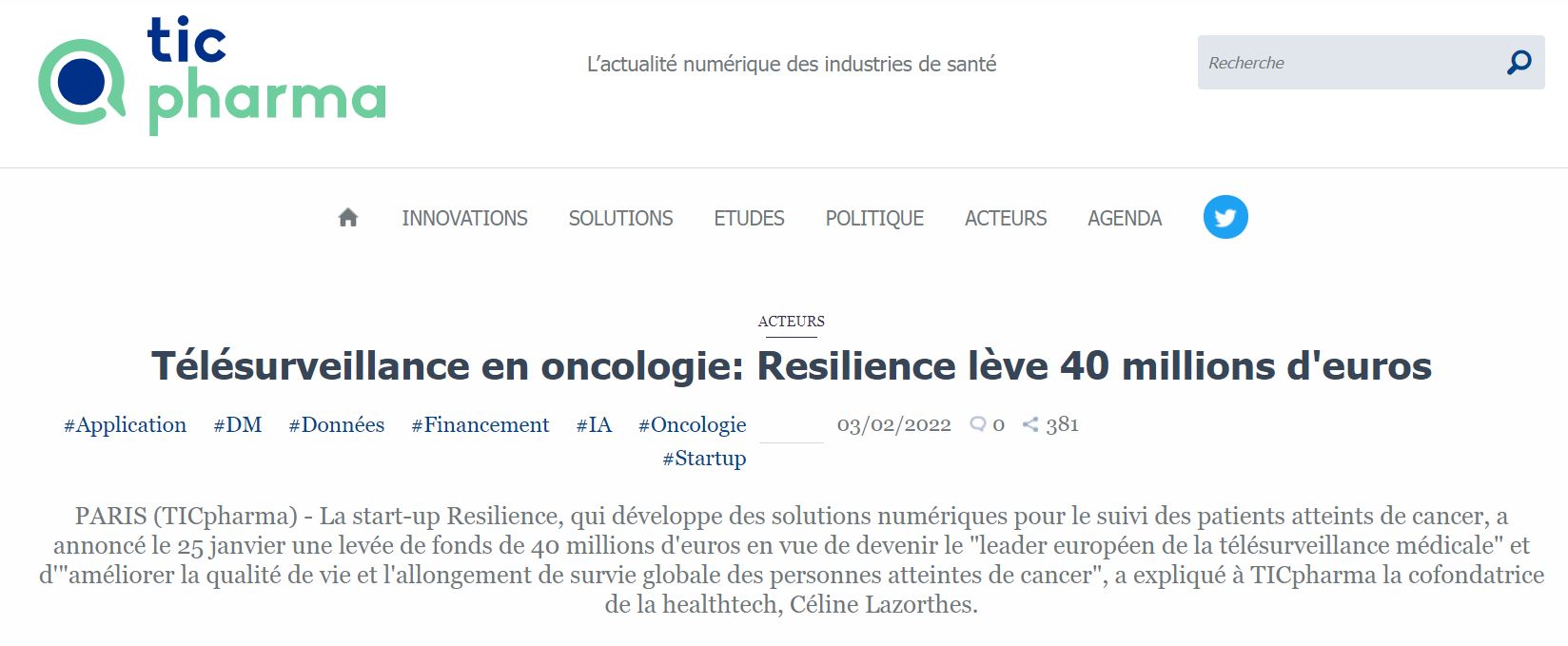Click the ACTEURS category label above headline
This screenshot has width=1568, height=646.
point(791,322)
